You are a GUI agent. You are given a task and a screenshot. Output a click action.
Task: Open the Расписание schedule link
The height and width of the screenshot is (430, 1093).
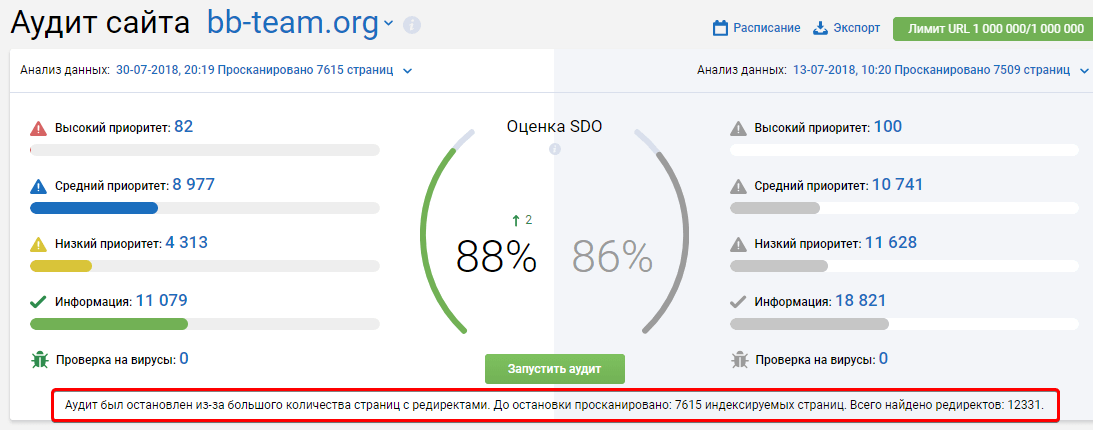click(766, 29)
